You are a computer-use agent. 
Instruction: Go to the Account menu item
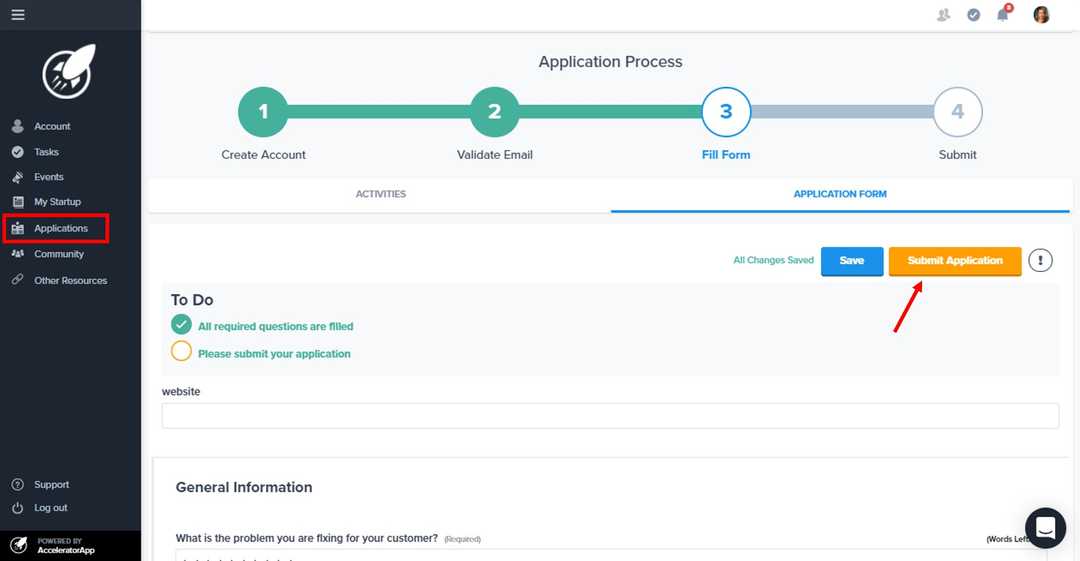click(52, 126)
